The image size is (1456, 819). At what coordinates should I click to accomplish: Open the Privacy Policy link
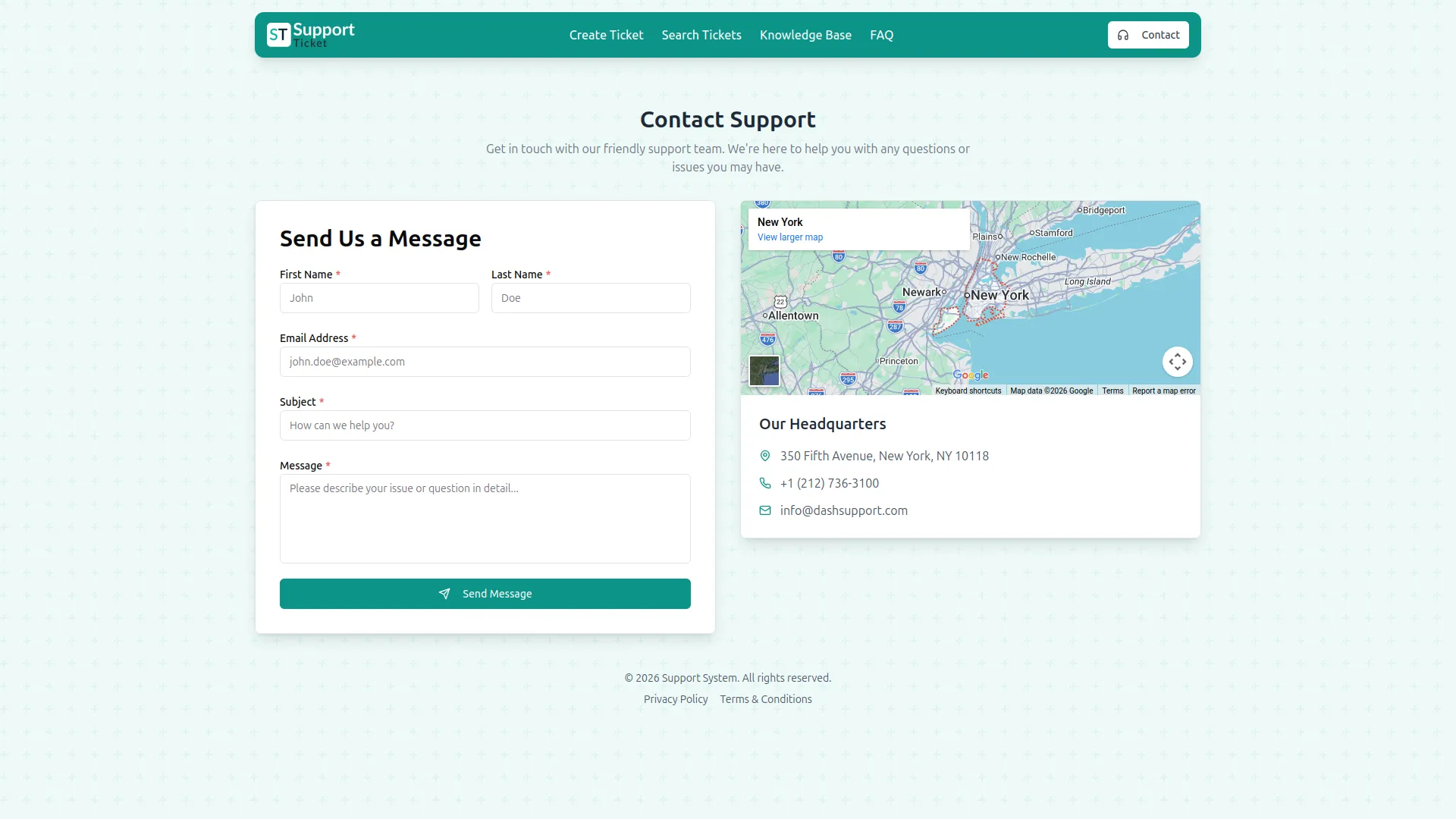coord(676,699)
